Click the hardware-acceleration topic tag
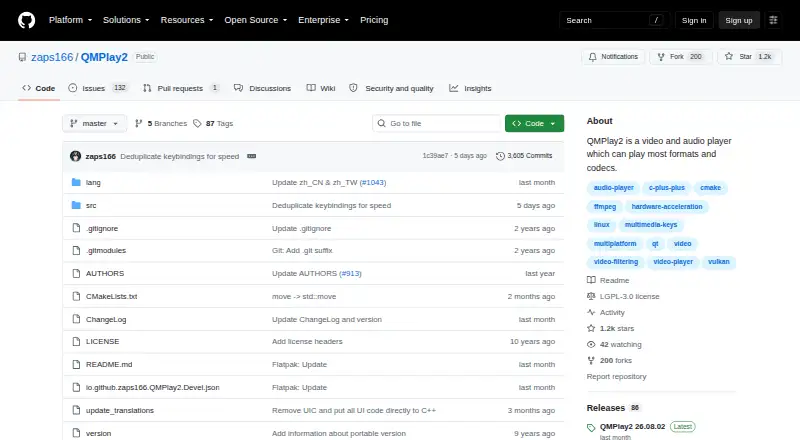 667,207
